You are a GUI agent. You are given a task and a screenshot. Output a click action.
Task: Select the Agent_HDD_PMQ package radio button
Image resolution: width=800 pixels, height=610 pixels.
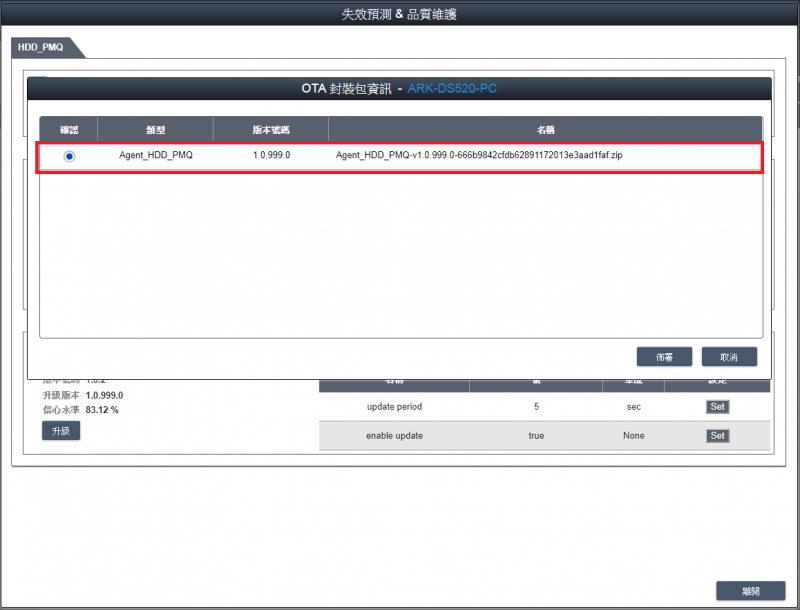[69, 157]
